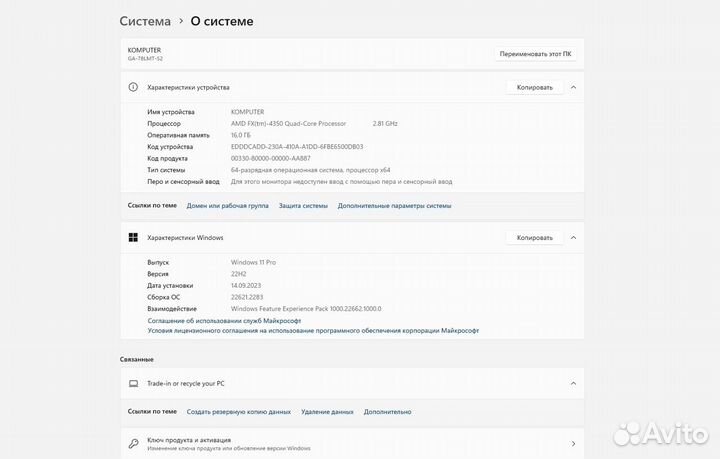Collapse the Характеристики Windows section
Viewport: 720px width, 459px height.
coord(573,238)
